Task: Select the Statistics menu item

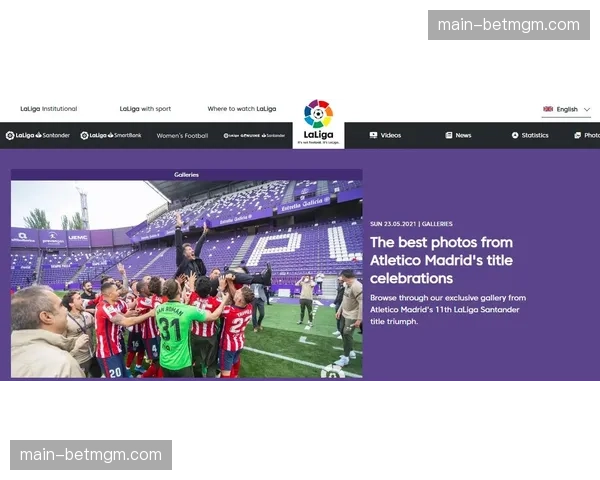Action: point(530,135)
